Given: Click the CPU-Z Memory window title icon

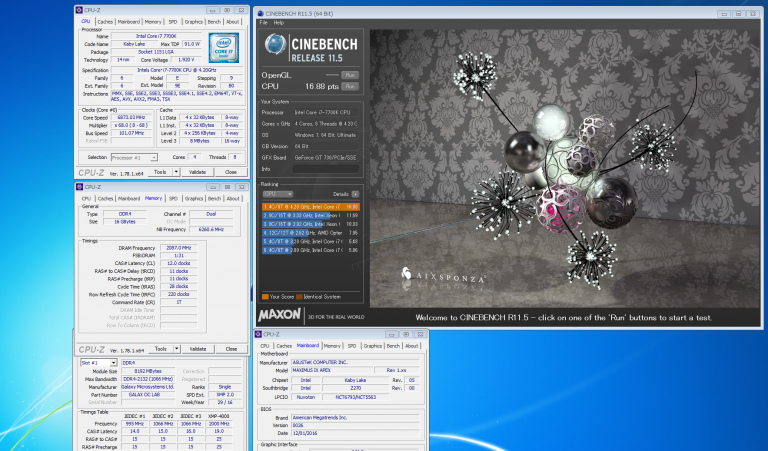Looking at the screenshot, I should pos(80,187).
